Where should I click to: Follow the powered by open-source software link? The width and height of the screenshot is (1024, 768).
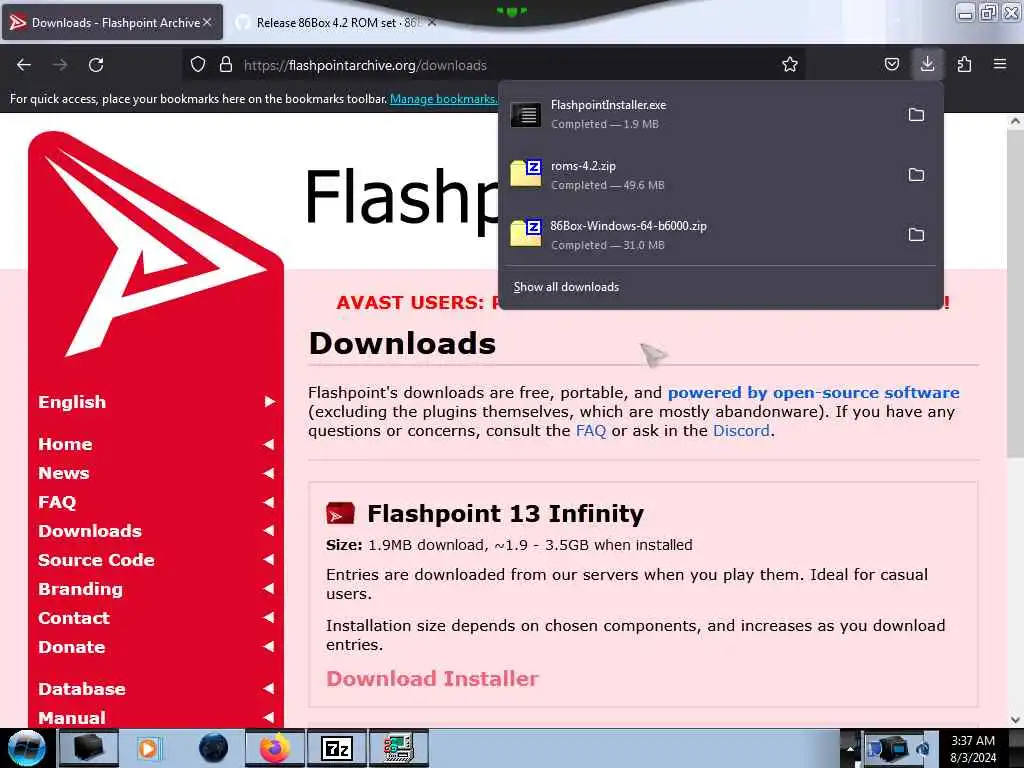click(813, 392)
